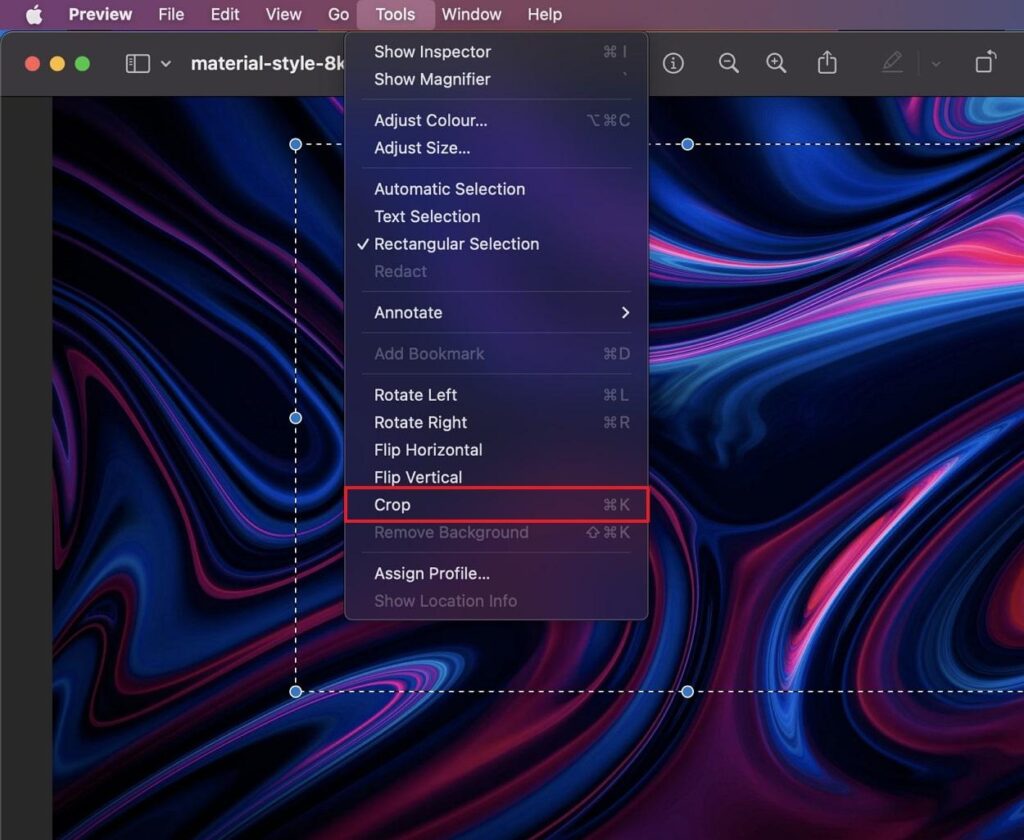This screenshot has width=1024, height=840.
Task: Choose Rotate Right from menu
Action: [496, 422]
